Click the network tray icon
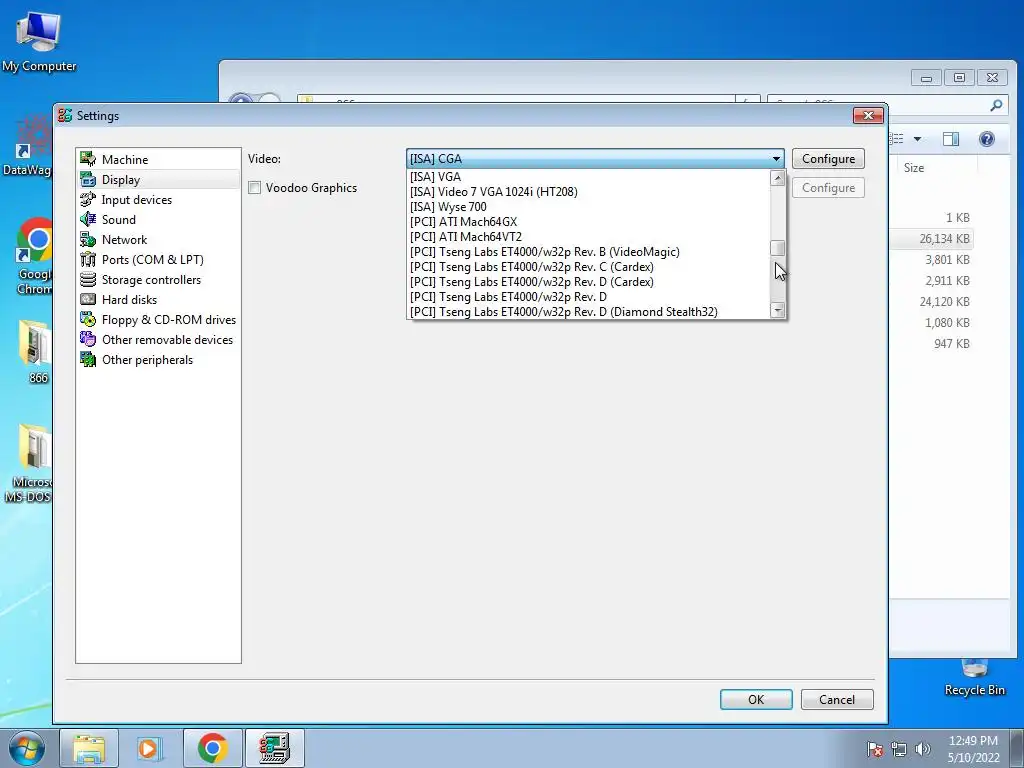 (899, 749)
